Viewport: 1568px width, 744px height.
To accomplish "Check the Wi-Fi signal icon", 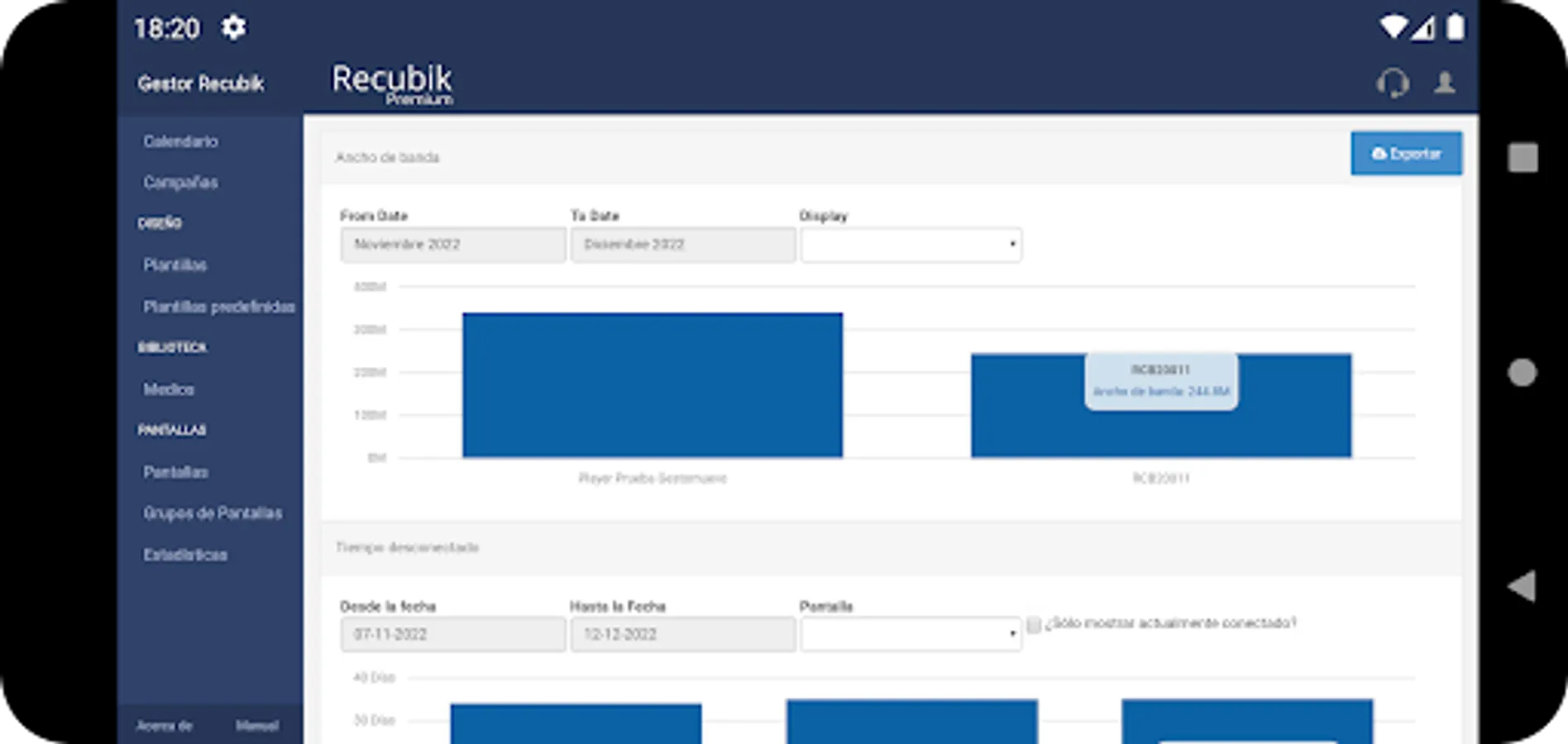I will pyautogui.click(x=1393, y=27).
